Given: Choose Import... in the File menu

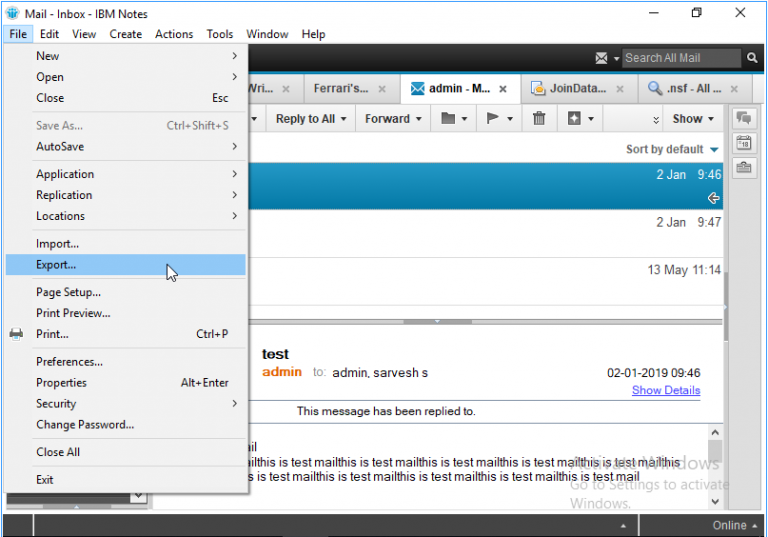Looking at the screenshot, I should pos(57,244).
